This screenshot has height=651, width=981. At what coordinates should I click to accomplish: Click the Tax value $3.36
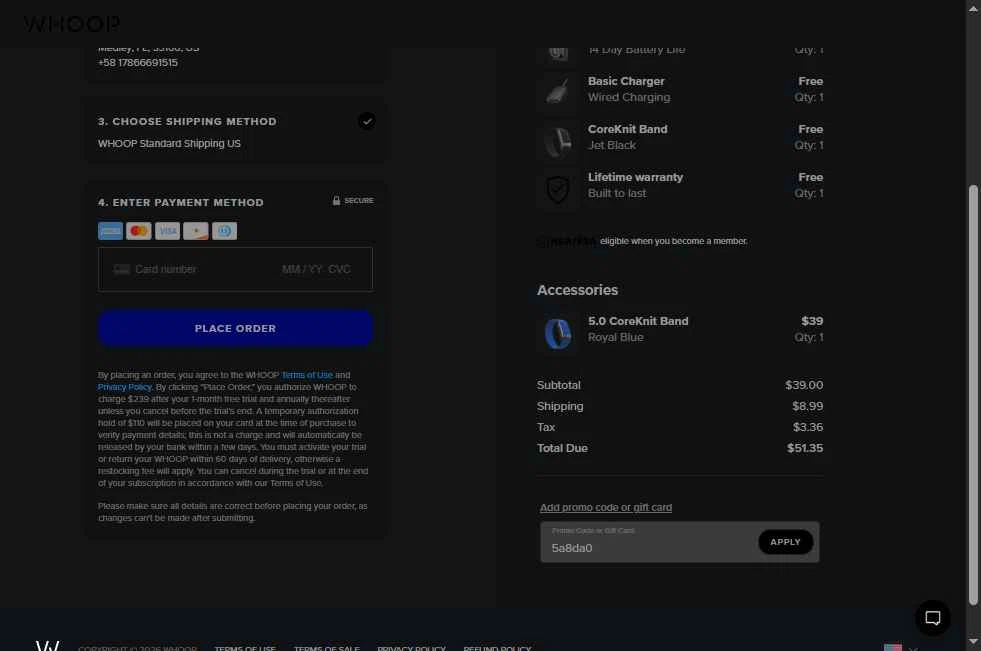click(x=807, y=427)
